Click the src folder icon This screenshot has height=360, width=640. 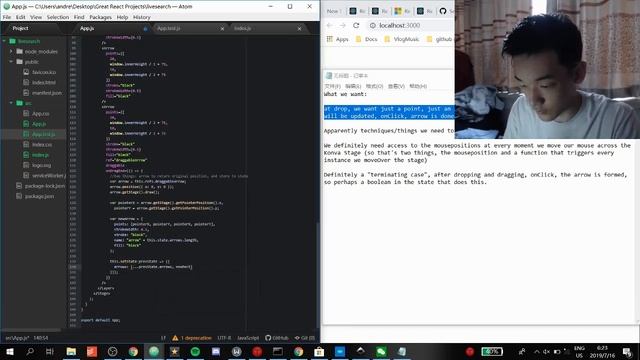pos(19,103)
